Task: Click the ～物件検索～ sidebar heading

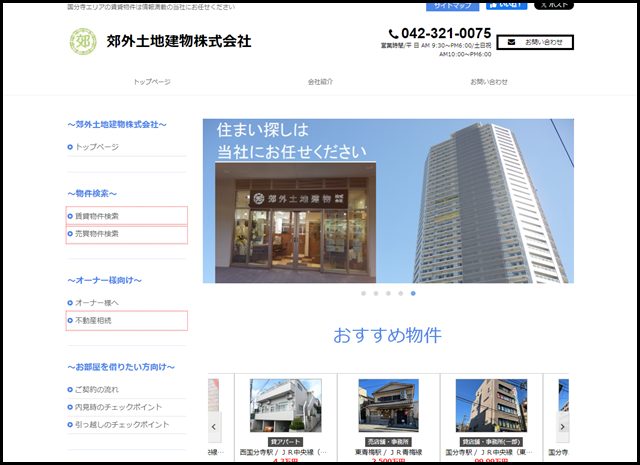Action: pyautogui.click(x=92, y=194)
